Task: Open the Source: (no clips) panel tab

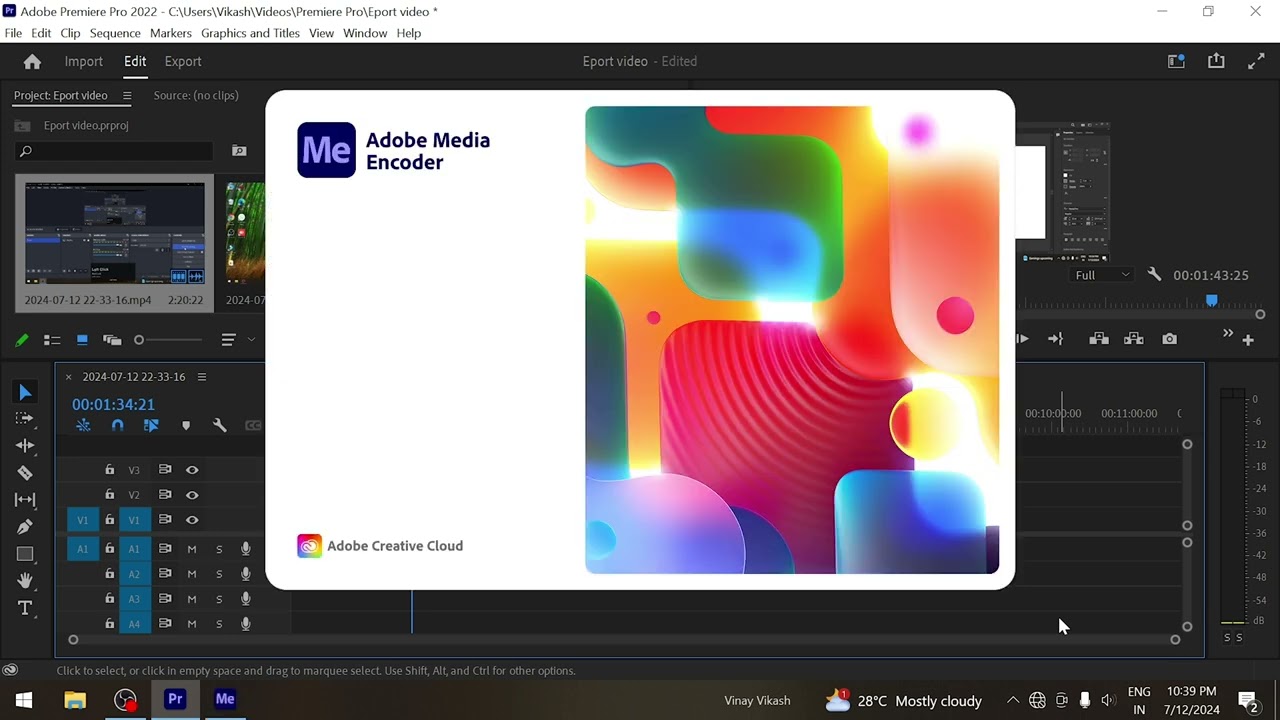Action: coord(196,96)
